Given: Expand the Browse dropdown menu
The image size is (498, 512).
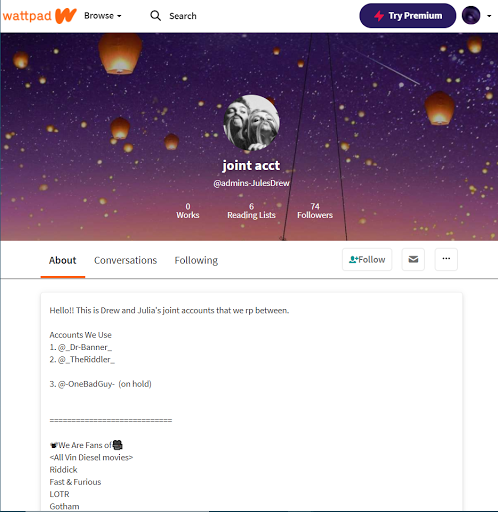Looking at the screenshot, I should point(103,16).
